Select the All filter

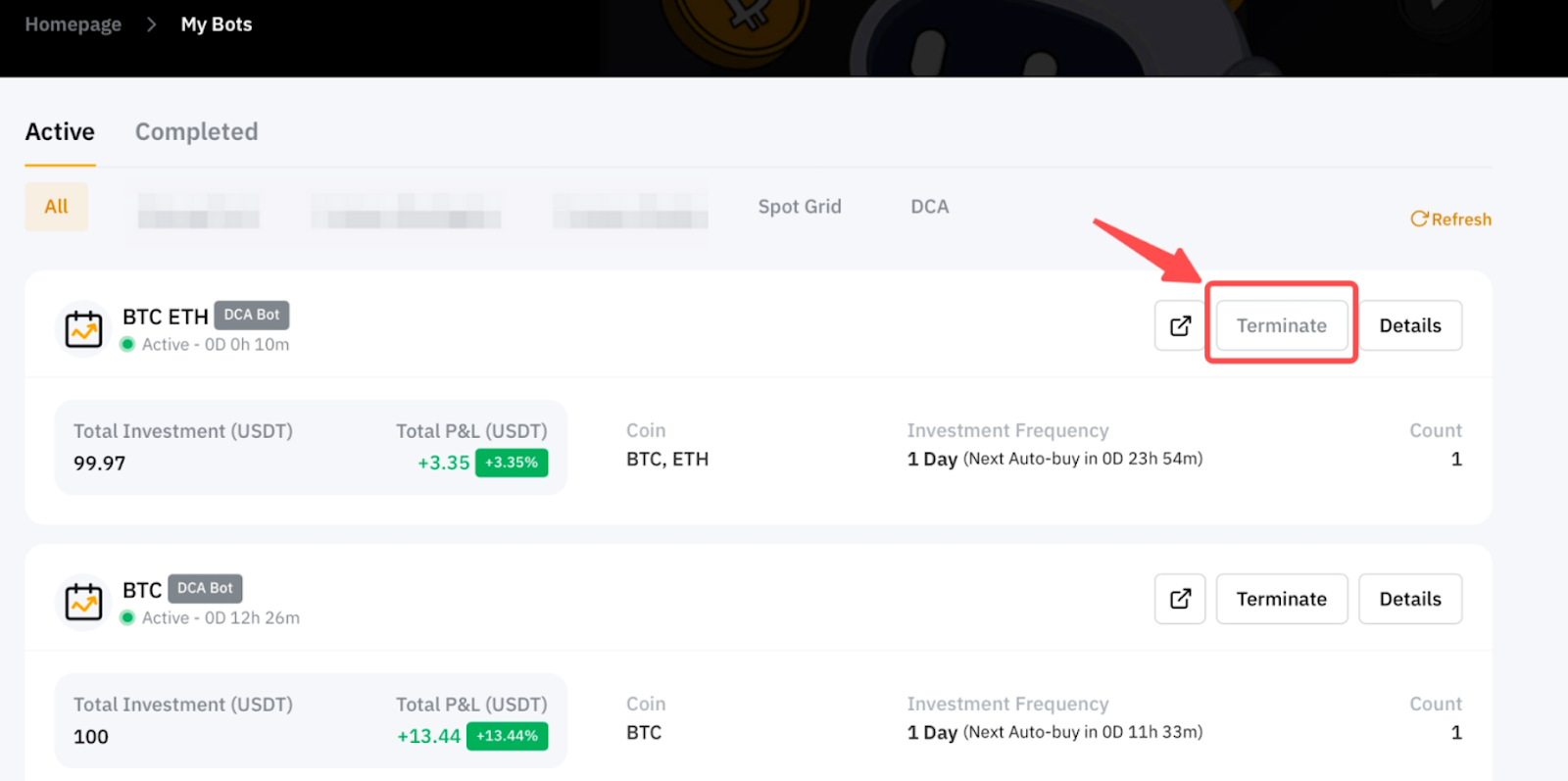pos(56,207)
